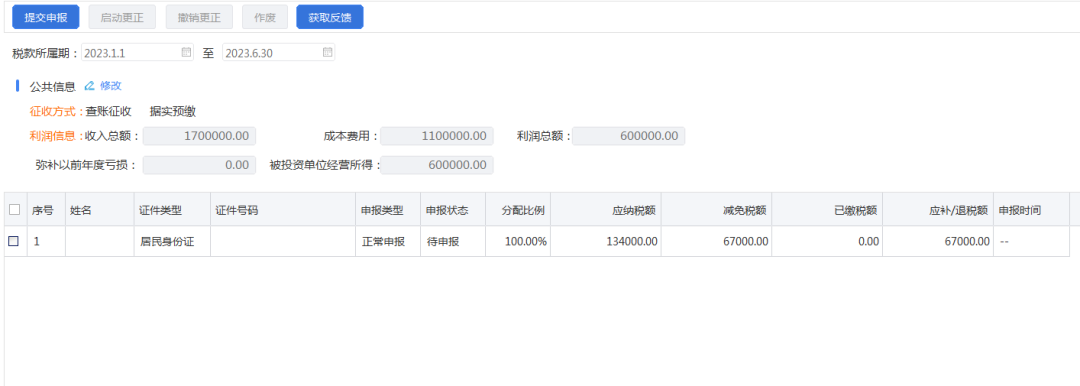
Task: Toggle the select-all checkbox in table header
Action: [14, 210]
